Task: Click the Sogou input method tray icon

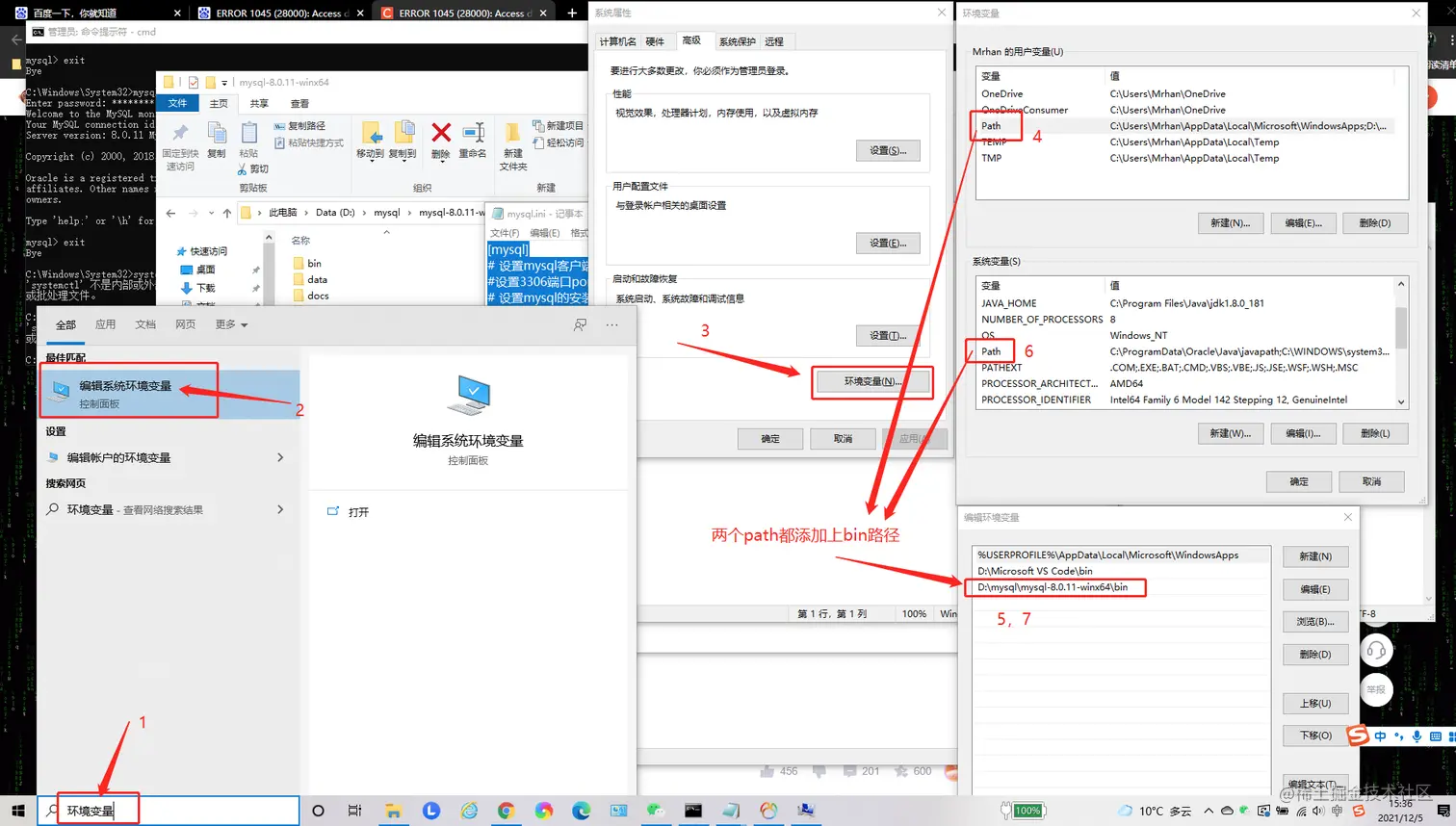Action: [1358, 811]
